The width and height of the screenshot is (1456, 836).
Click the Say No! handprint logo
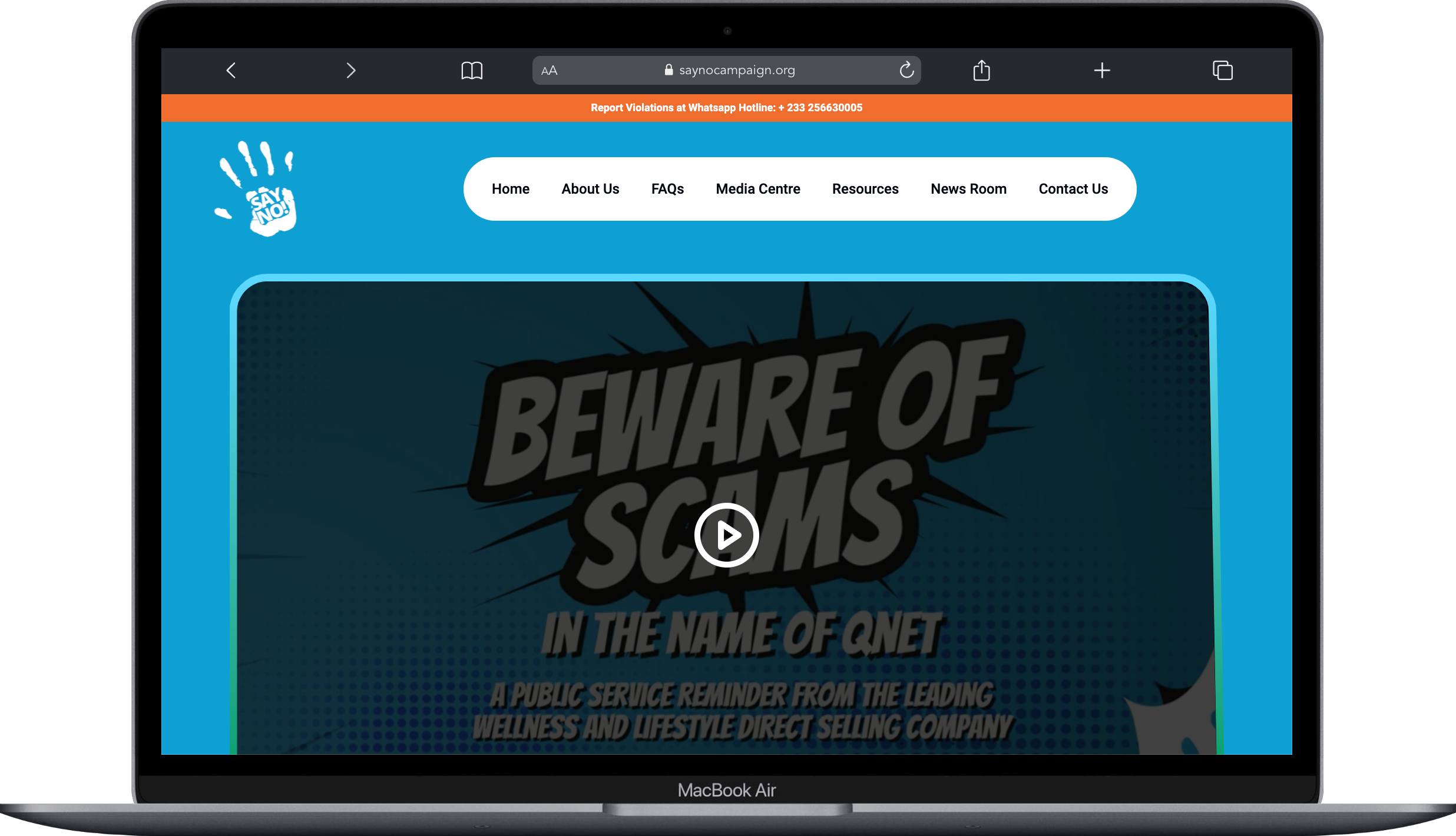pos(256,188)
